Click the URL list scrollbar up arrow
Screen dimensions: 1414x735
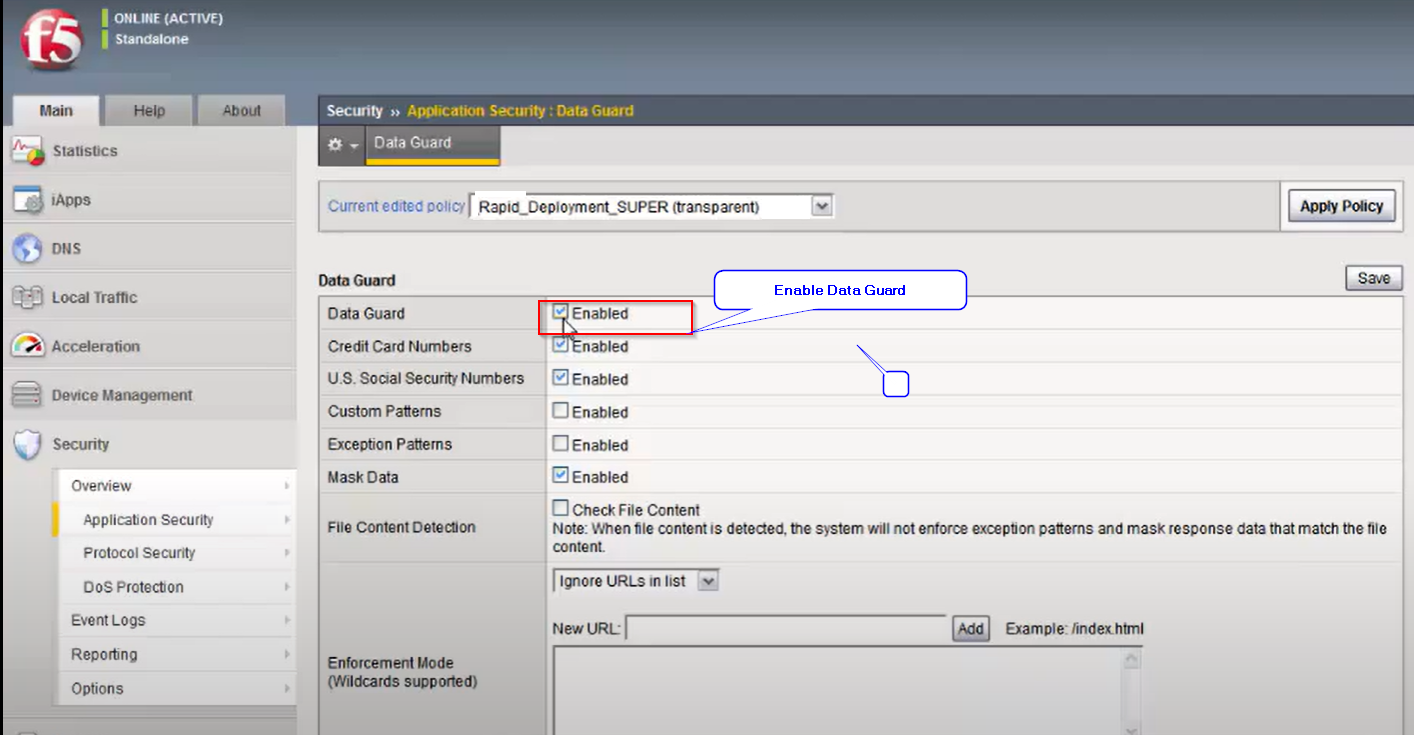pos(1131,659)
